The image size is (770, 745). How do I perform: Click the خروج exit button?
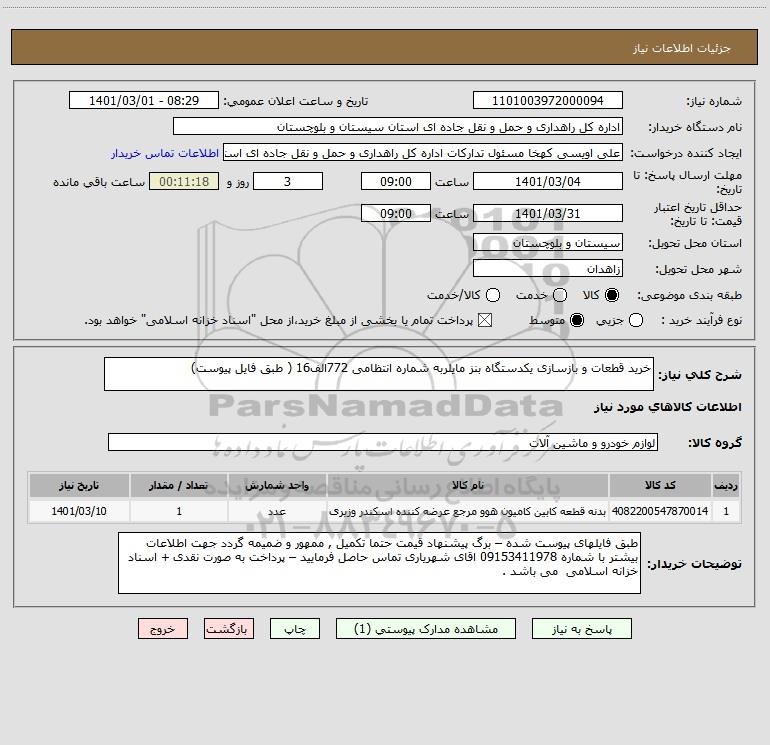(x=163, y=629)
